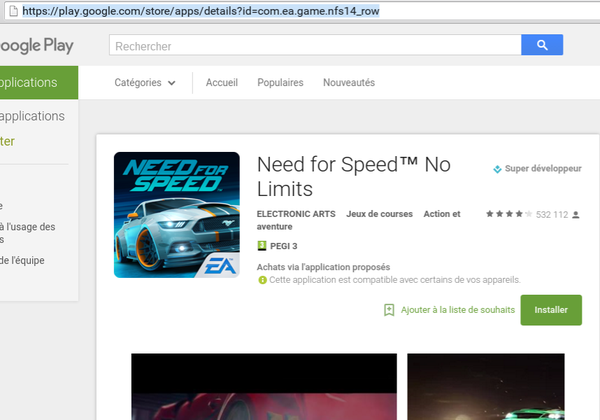Open the sidebar applications link
Image resolution: width=600 pixels, height=420 pixels.
32,116
